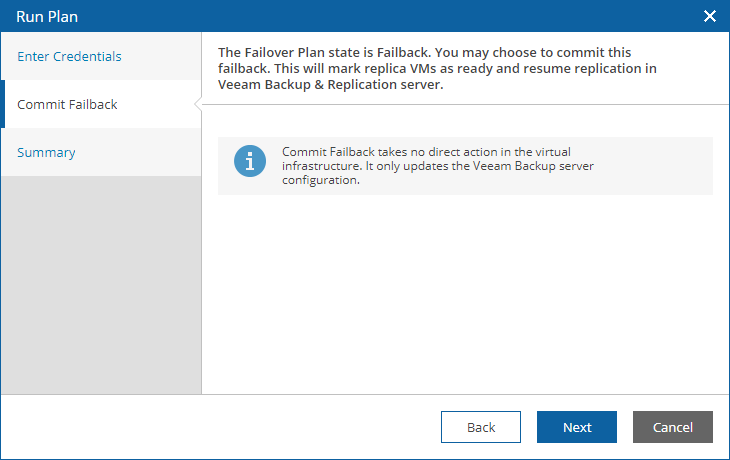Click the blue information icon

click(x=250, y=161)
